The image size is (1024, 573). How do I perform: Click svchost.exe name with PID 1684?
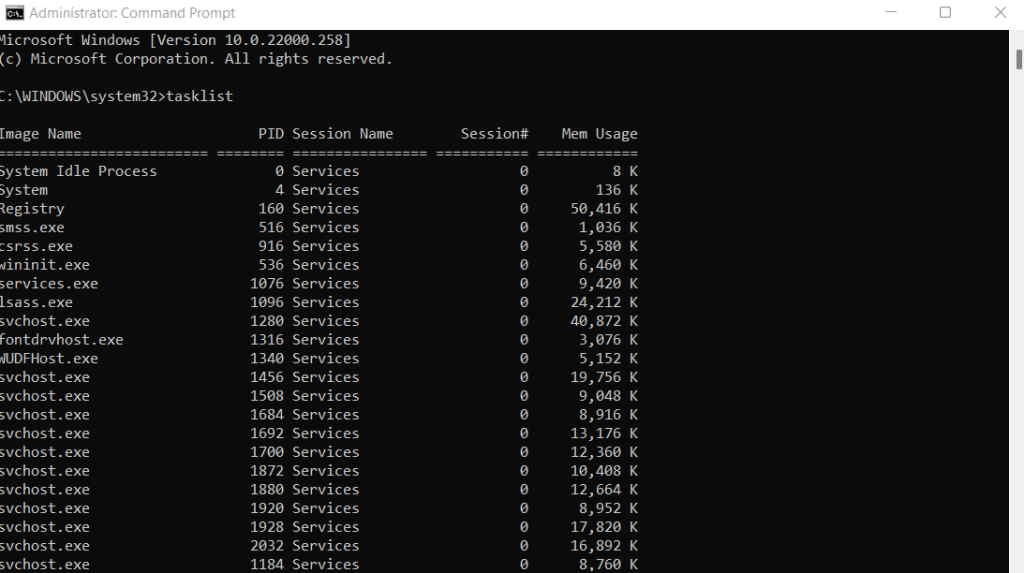pos(45,415)
